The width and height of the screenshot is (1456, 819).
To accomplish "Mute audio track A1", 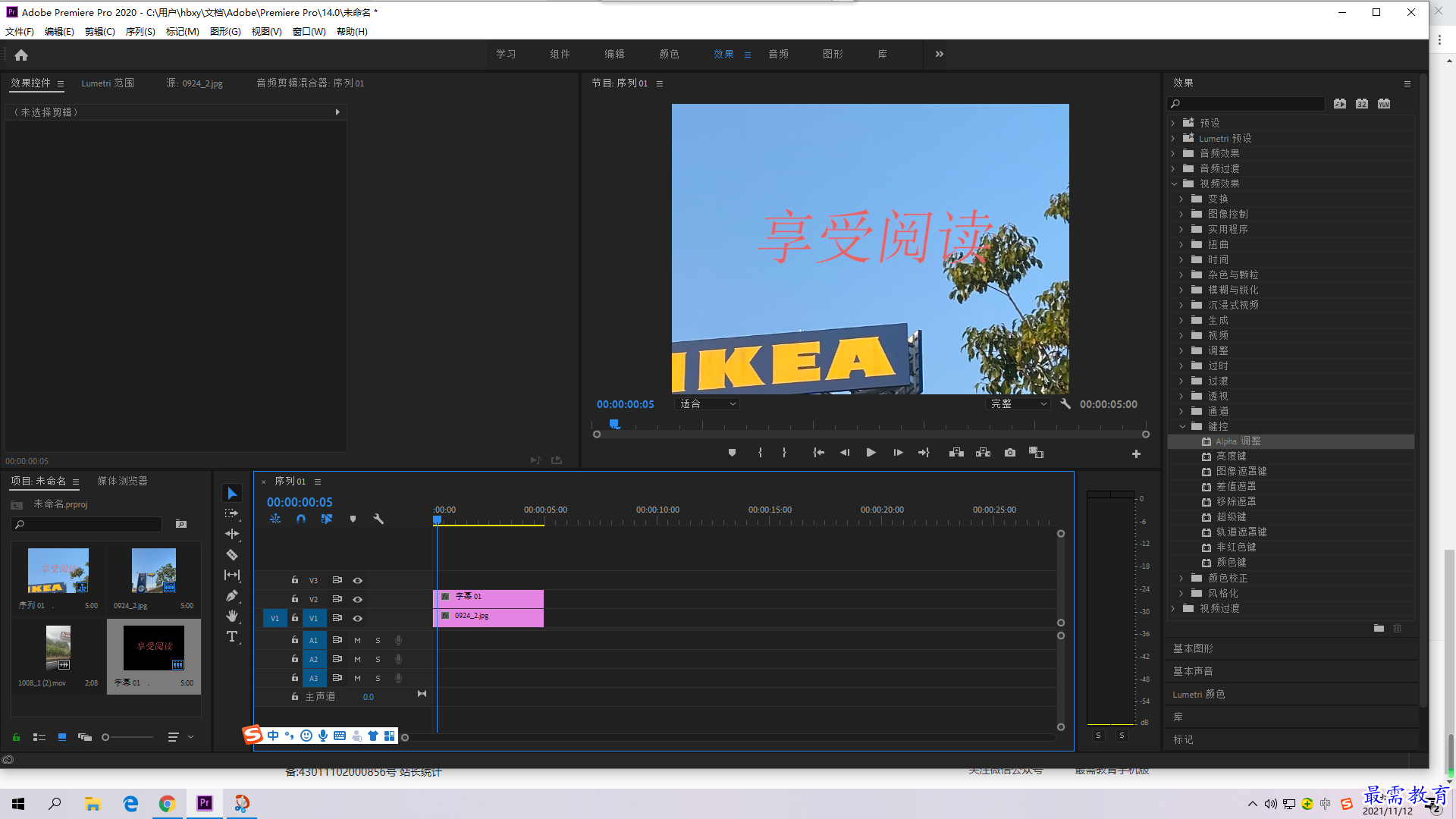I will [x=357, y=640].
